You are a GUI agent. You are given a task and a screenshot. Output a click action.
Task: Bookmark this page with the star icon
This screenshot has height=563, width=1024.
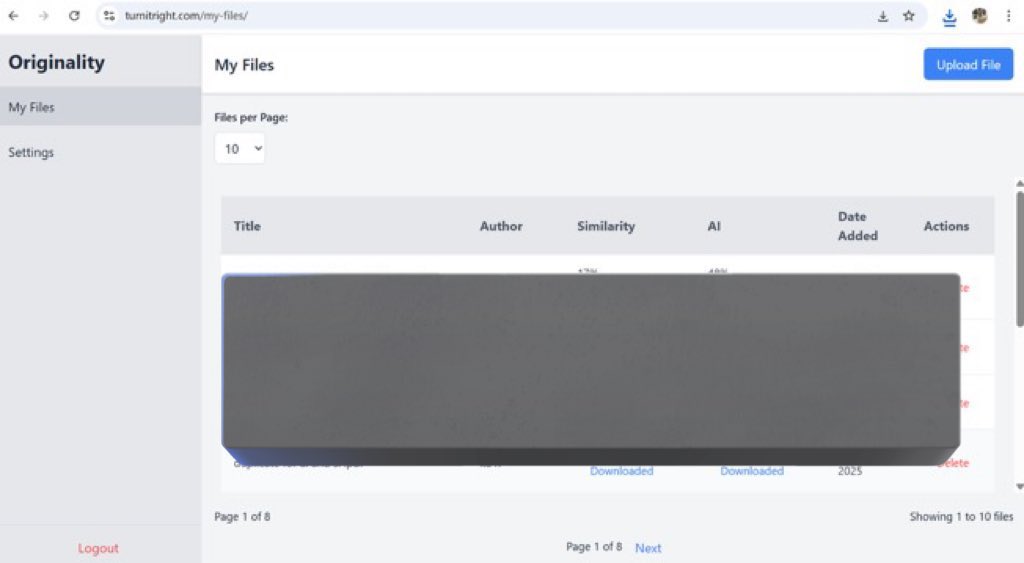[908, 16]
